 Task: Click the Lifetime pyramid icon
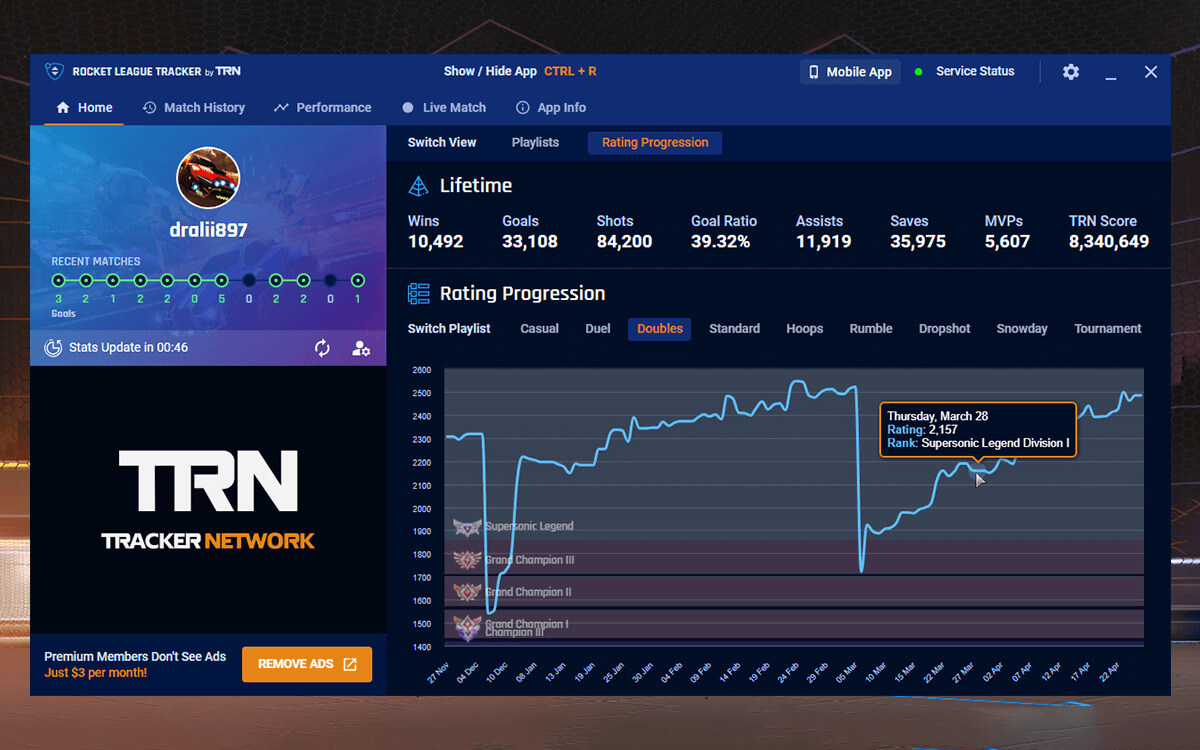coord(419,186)
